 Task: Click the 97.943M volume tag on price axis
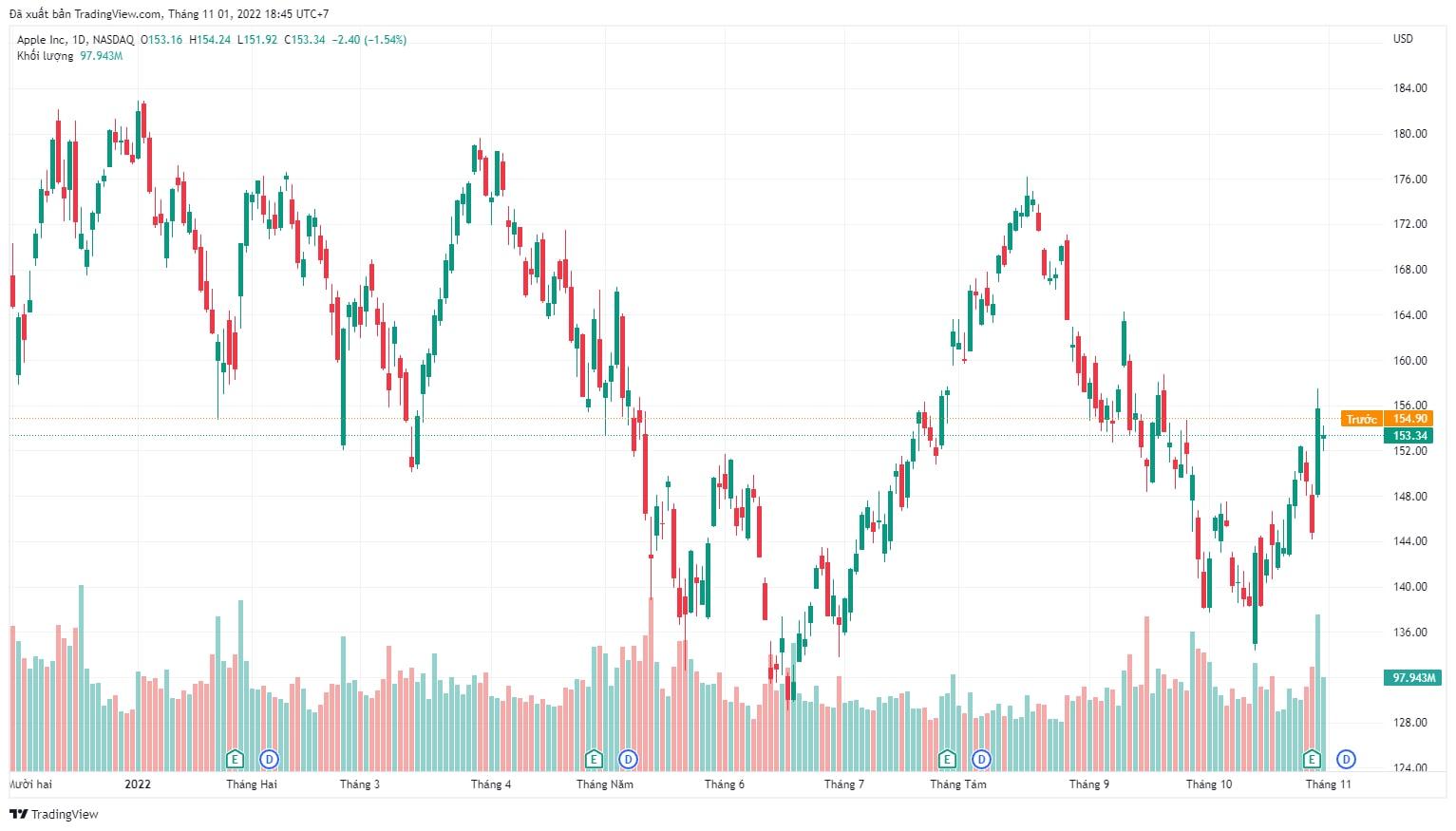(x=1413, y=678)
